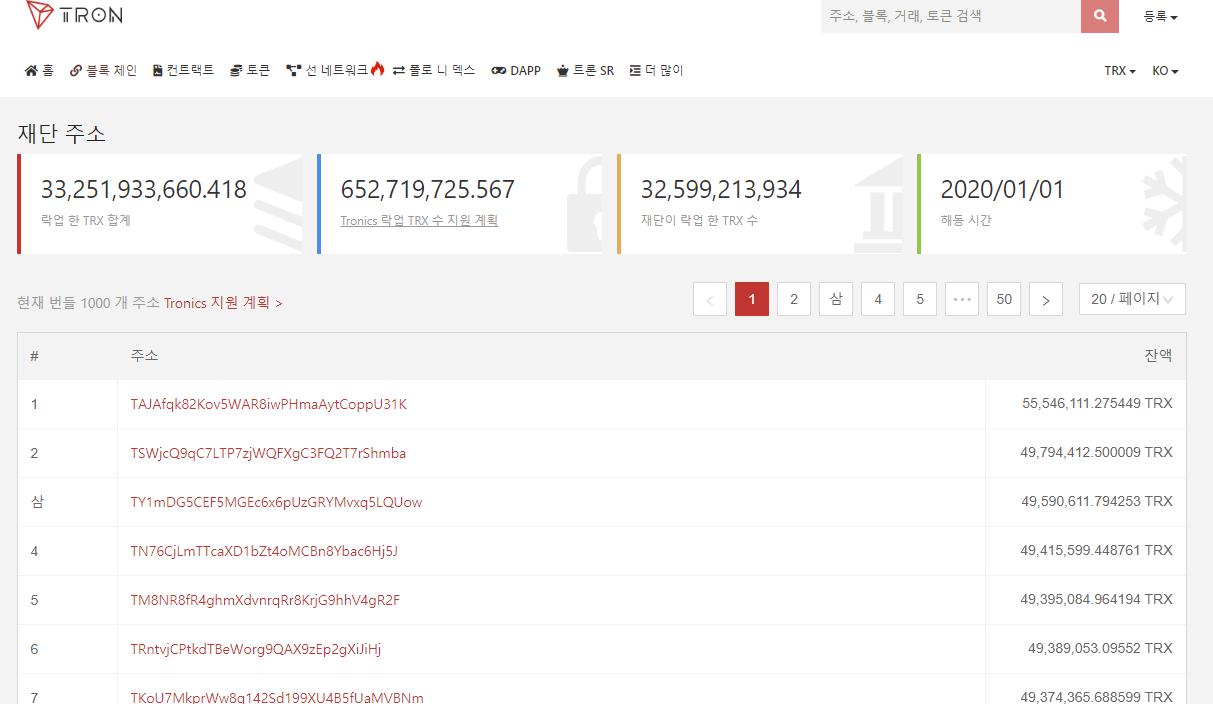Viewport: 1213px width, 704px height.
Task: Click the chain-link icon beside 블록 체인
Action: (76, 71)
